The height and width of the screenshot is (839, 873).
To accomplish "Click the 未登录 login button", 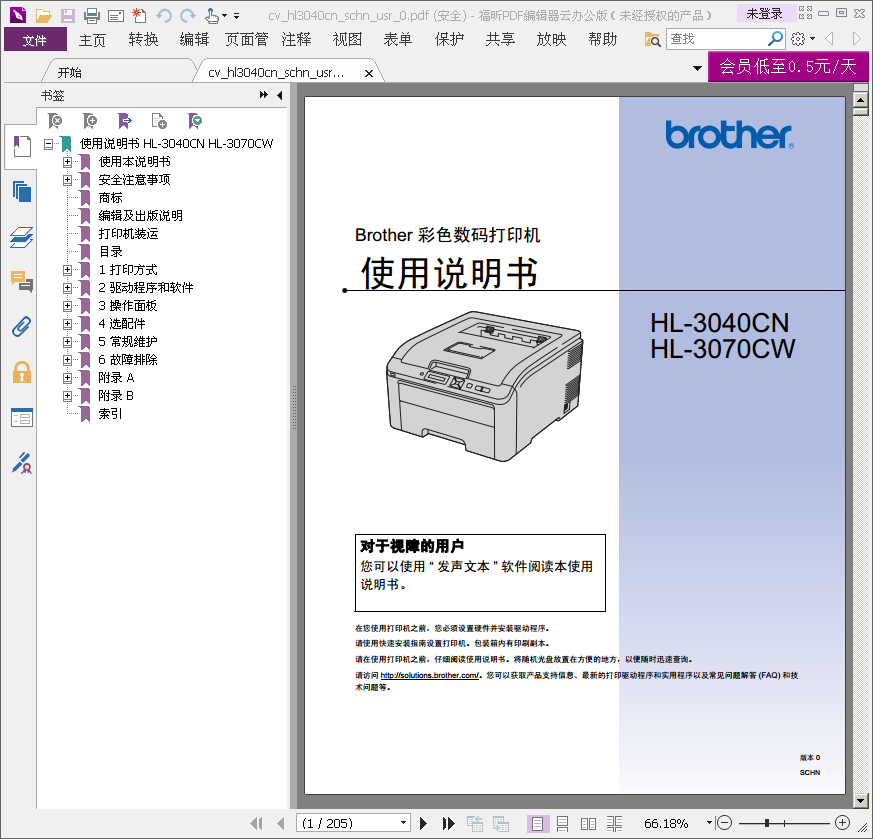I will 764,13.
